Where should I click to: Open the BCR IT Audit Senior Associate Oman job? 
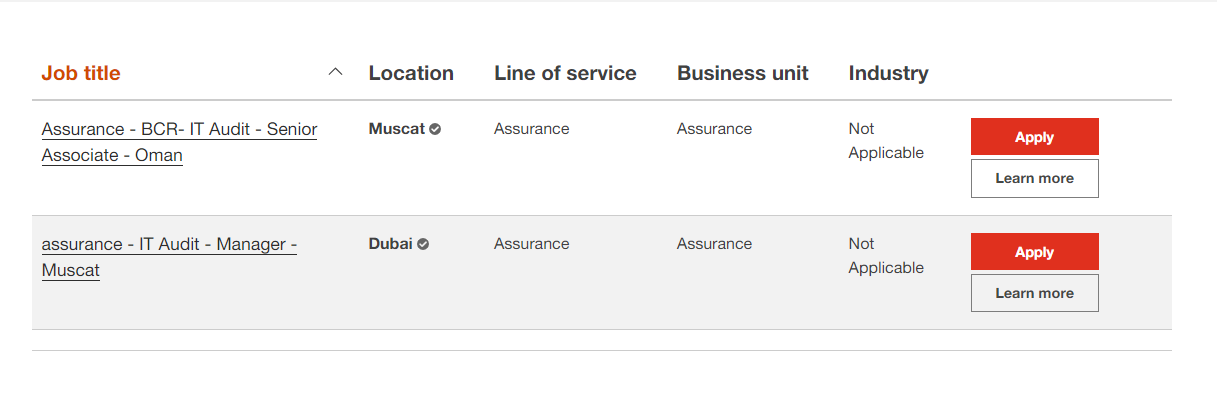pyautogui.click(x=179, y=142)
